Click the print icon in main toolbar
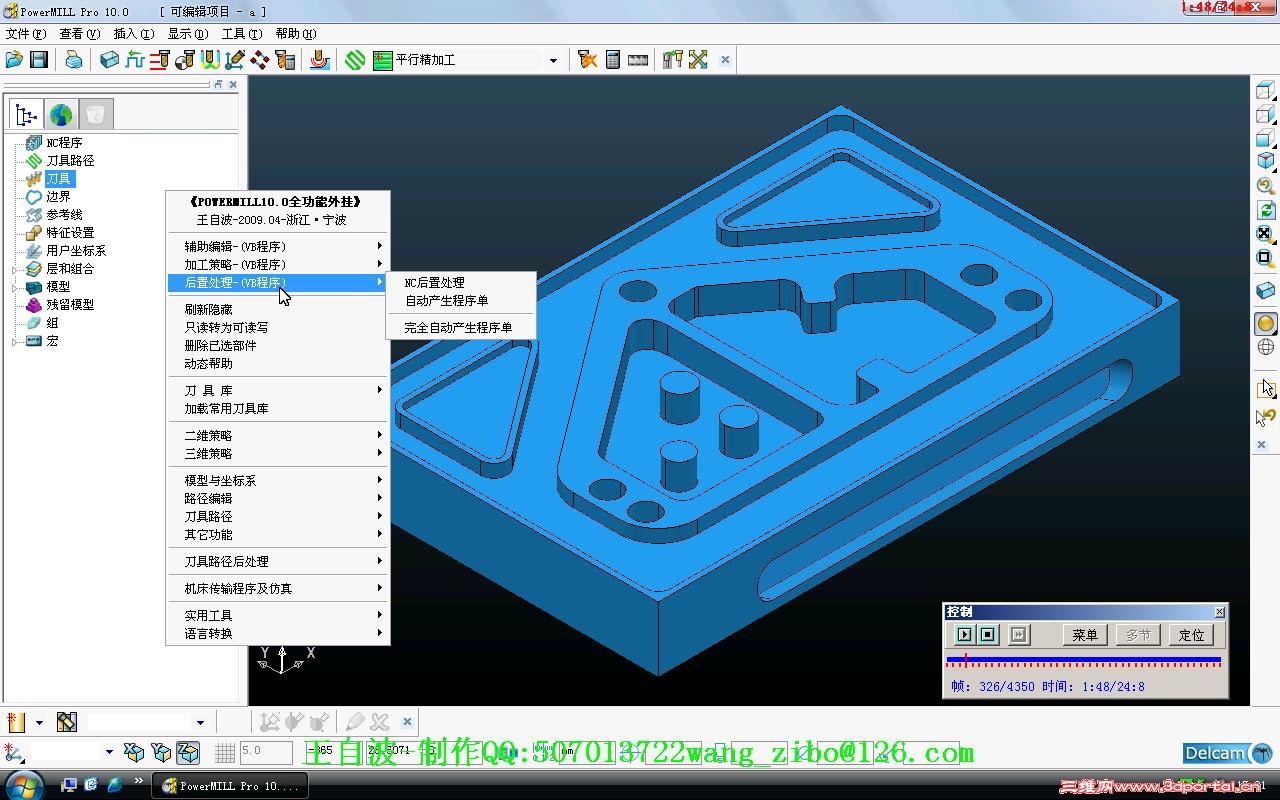 74,60
